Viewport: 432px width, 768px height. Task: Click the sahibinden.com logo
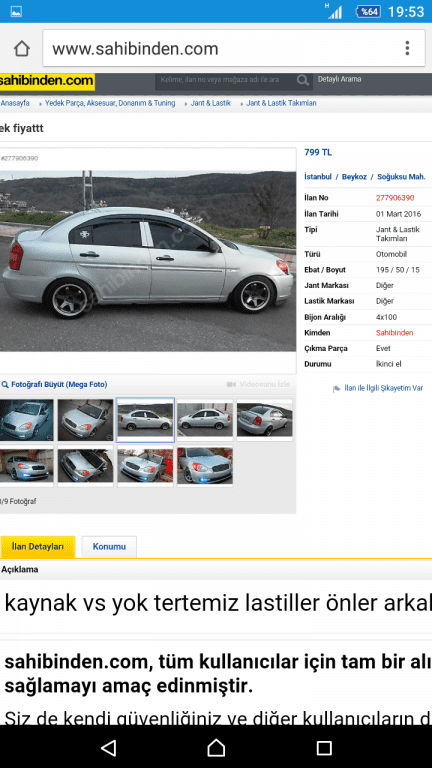[x=47, y=81]
